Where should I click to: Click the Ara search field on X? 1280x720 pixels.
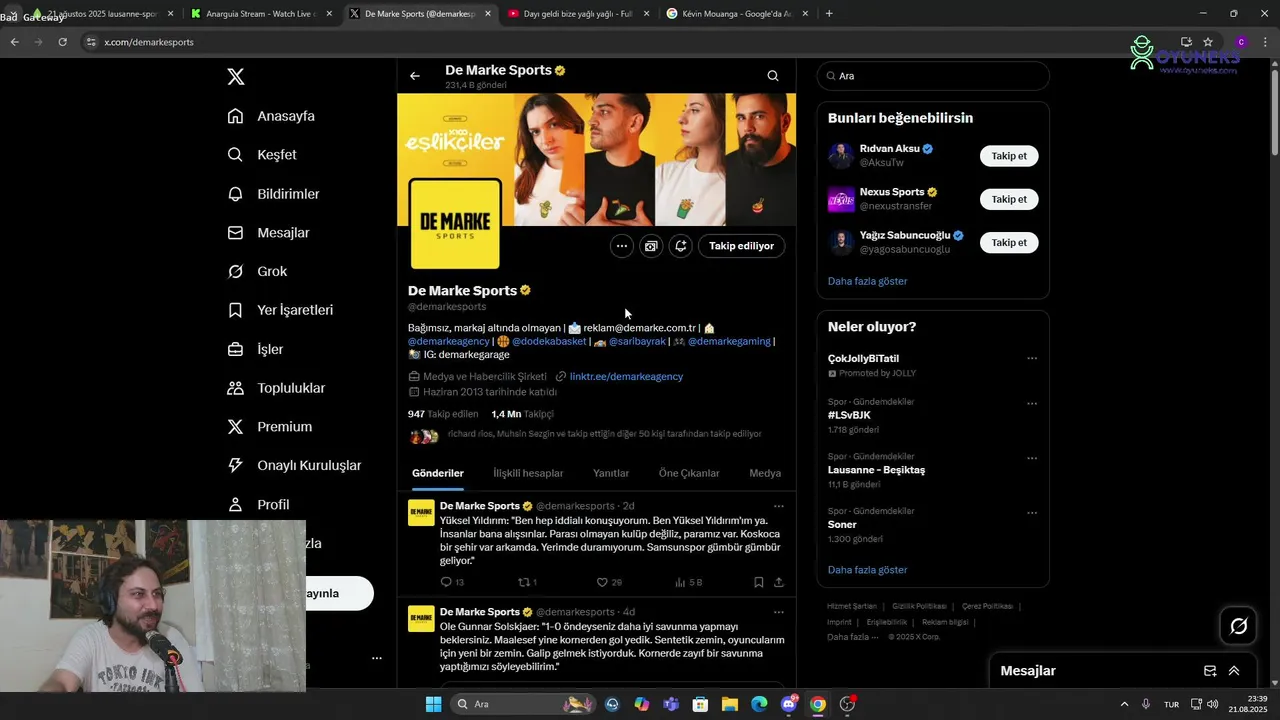tap(933, 76)
